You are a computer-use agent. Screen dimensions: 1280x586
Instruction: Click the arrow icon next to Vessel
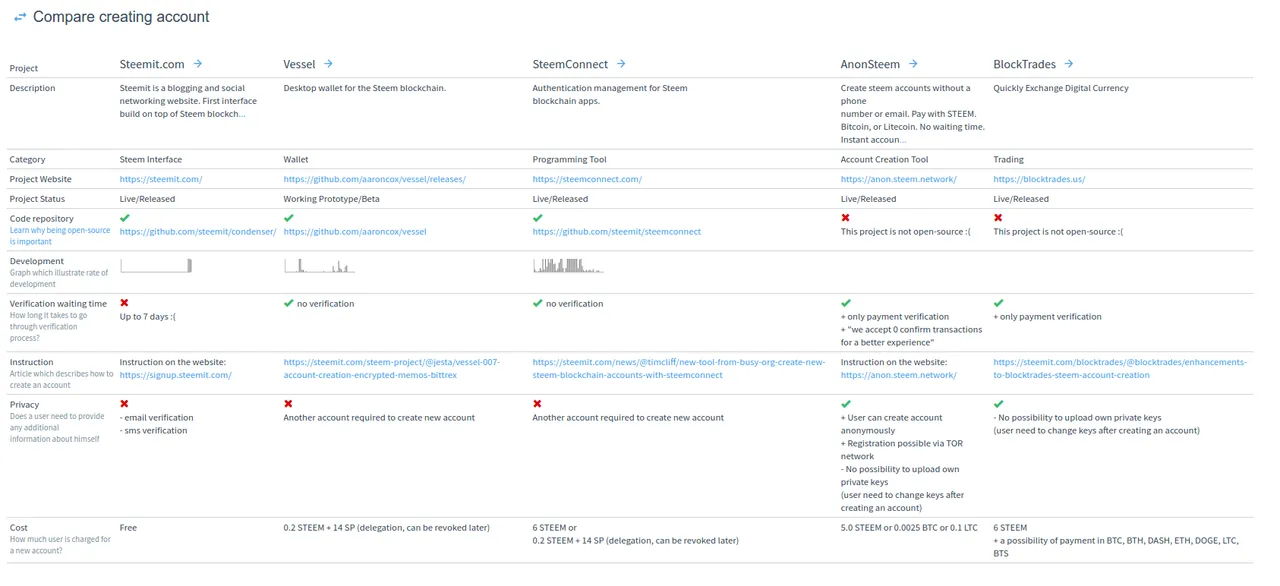coord(328,64)
